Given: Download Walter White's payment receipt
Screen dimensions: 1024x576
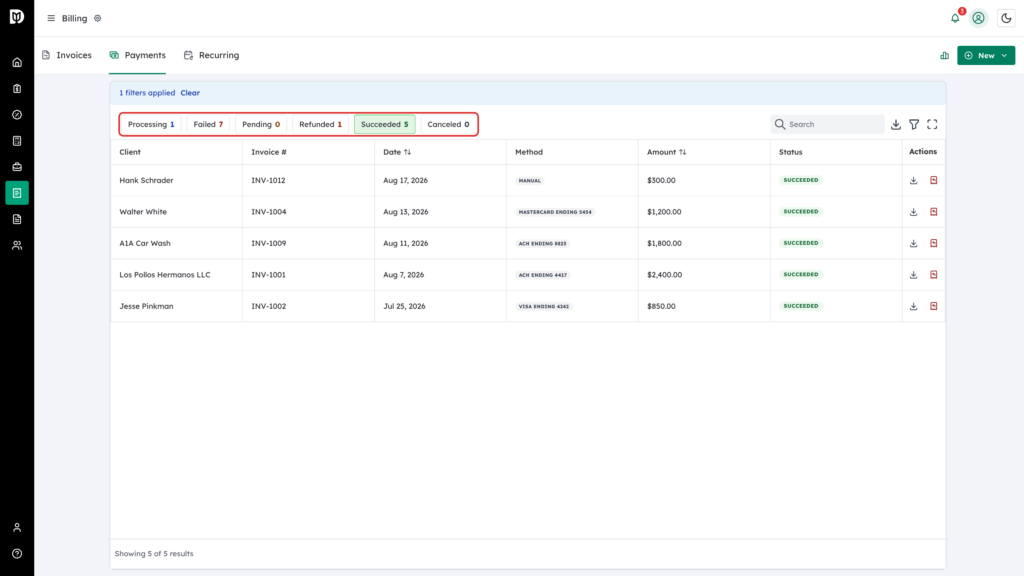Looking at the screenshot, I should [913, 212].
